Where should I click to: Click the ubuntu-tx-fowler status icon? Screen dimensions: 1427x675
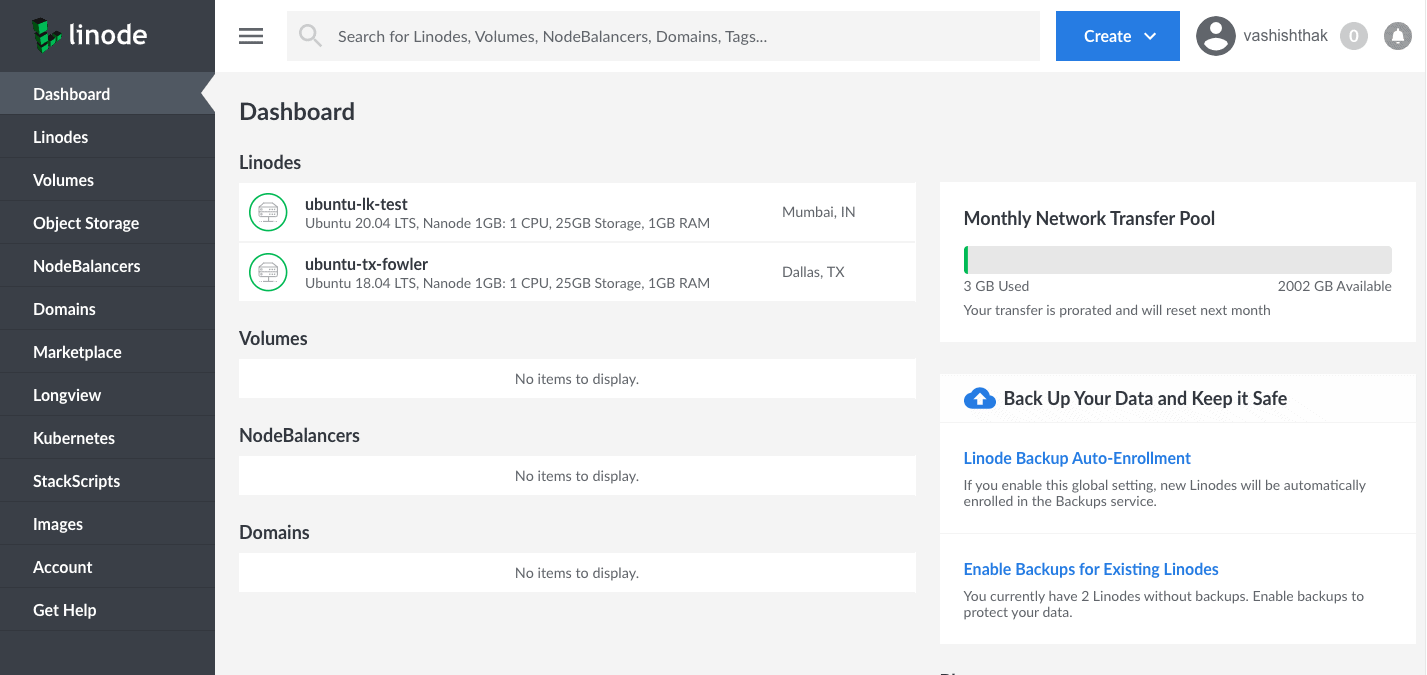pos(268,272)
